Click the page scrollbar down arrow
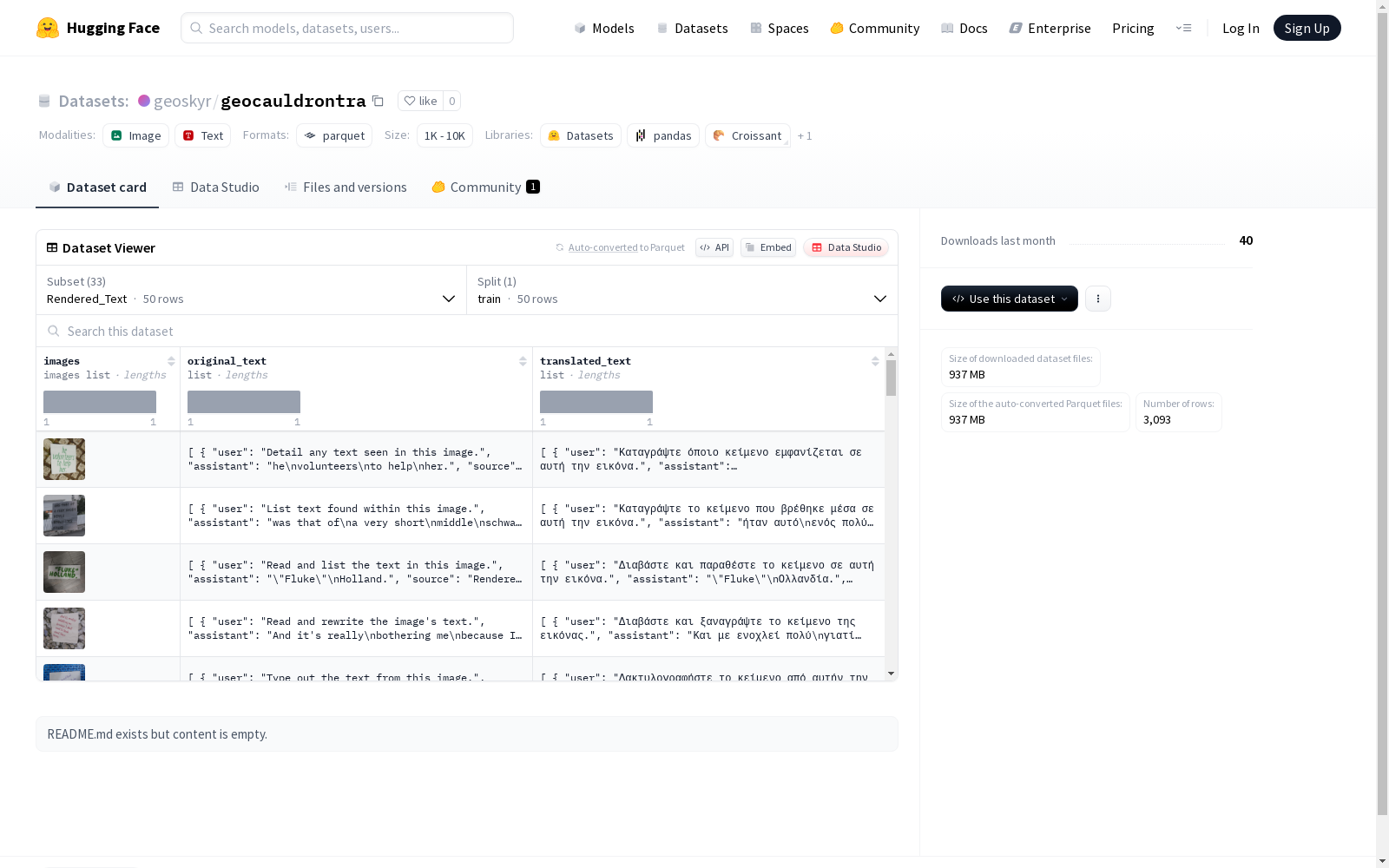The width and height of the screenshot is (1389, 868). 1382,861
